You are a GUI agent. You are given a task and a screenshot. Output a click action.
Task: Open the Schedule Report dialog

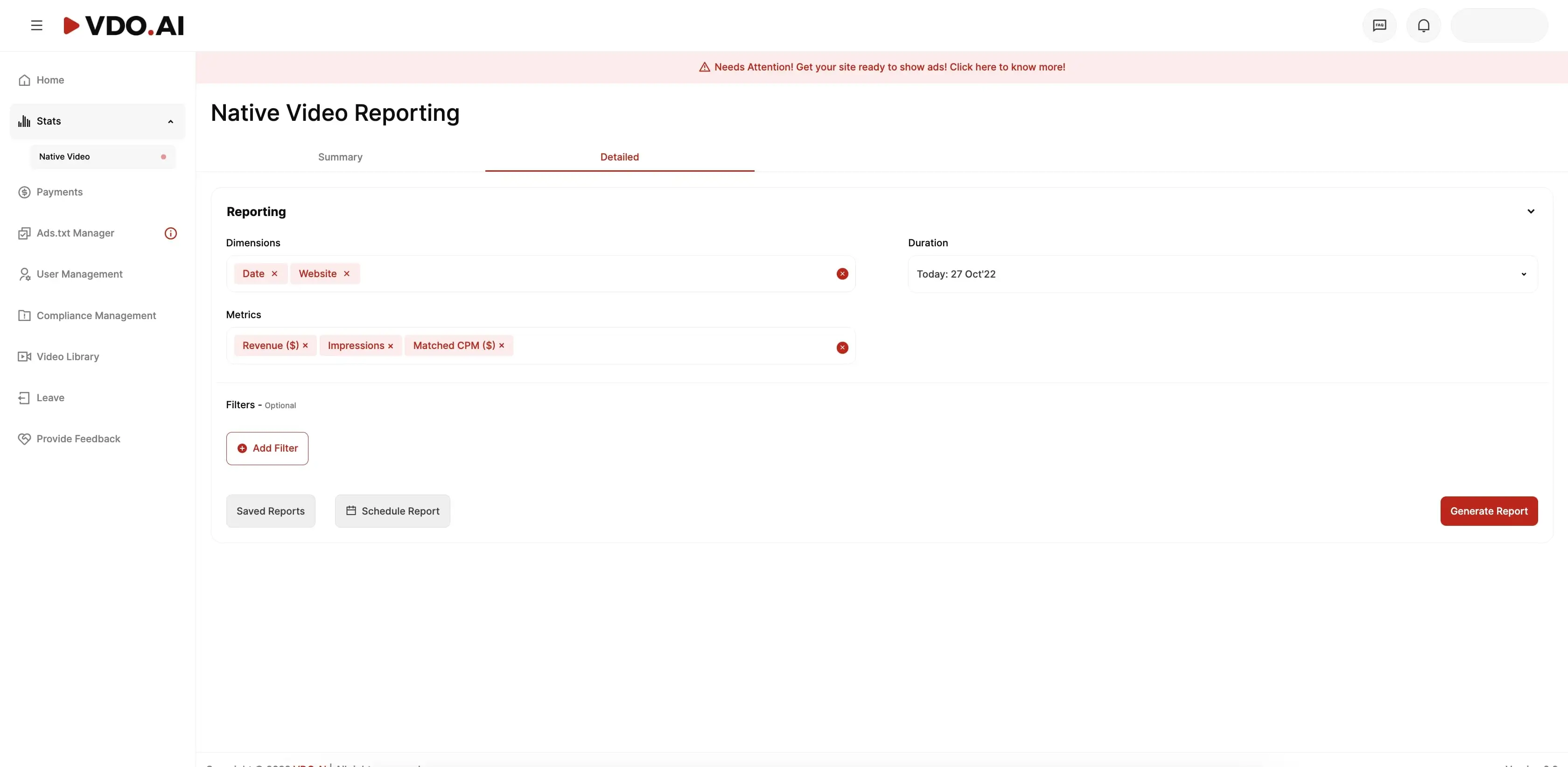[392, 511]
